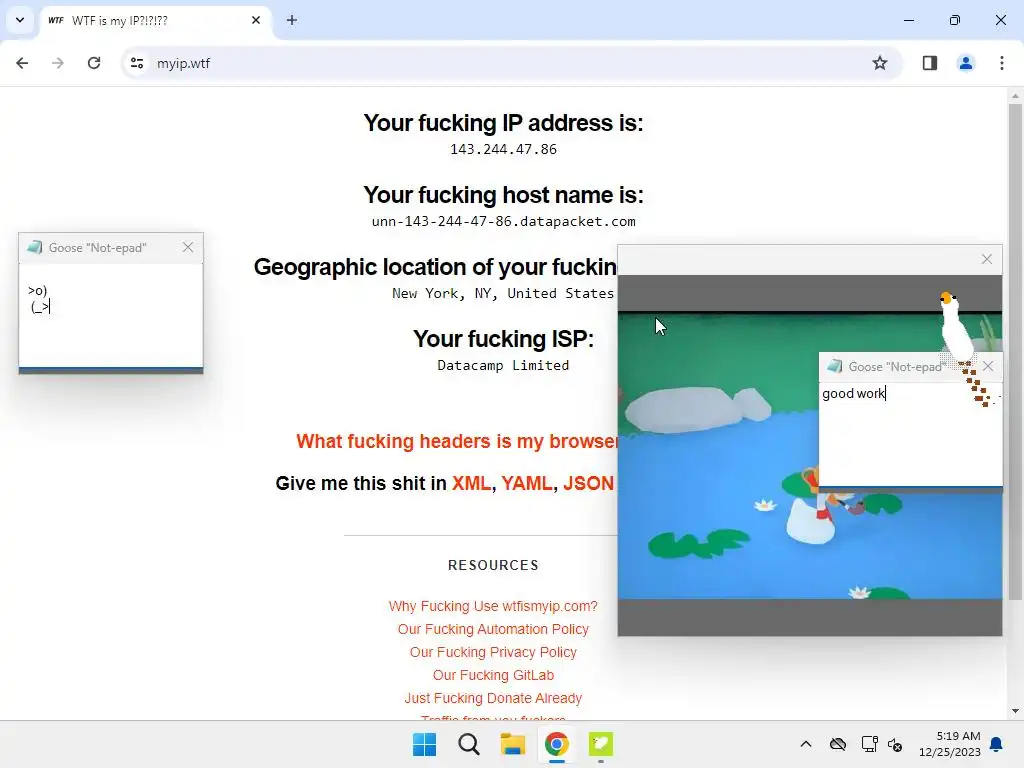Open the notification bell

click(x=997, y=744)
